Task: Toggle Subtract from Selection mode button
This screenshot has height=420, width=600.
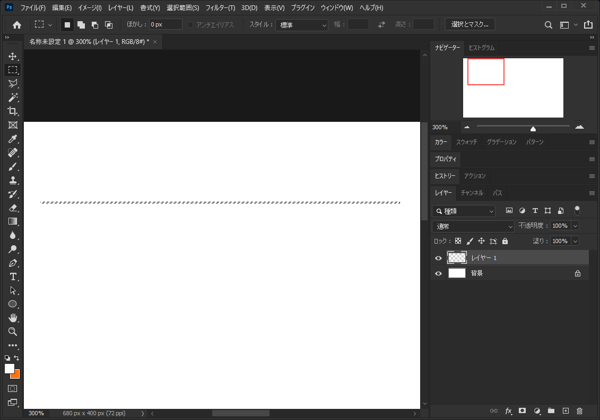Action: (95, 25)
